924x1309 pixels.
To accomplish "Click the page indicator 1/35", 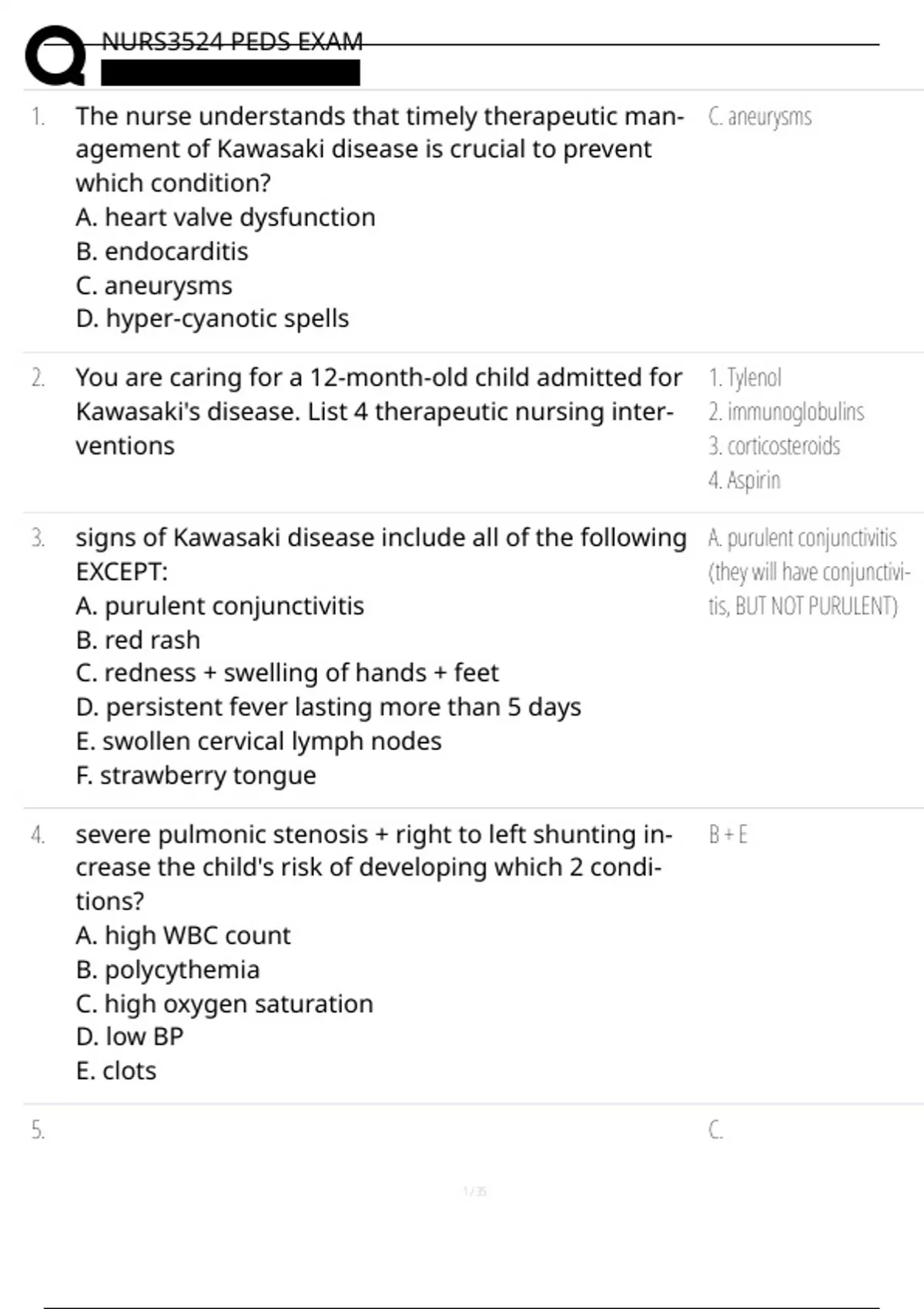I will pyautogui.click(x=474, y=1192).
